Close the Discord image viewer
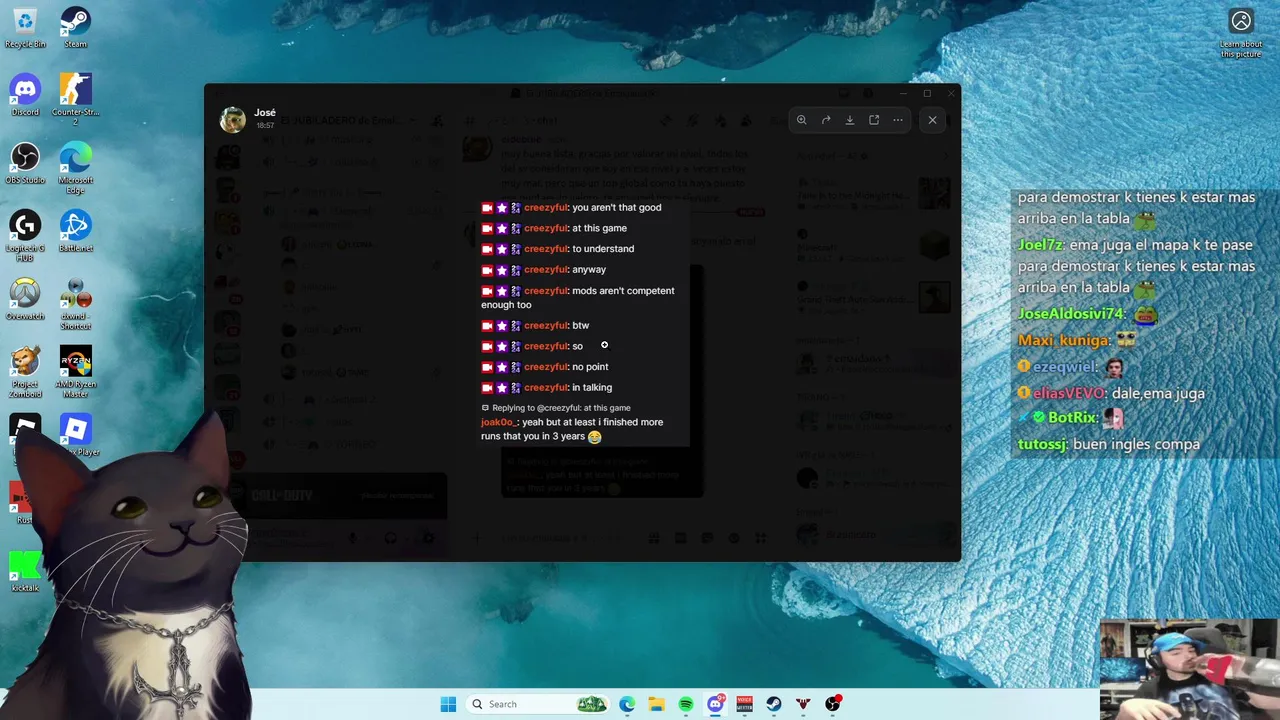The width and height of the screenshot is (1280, 720). 932,120
